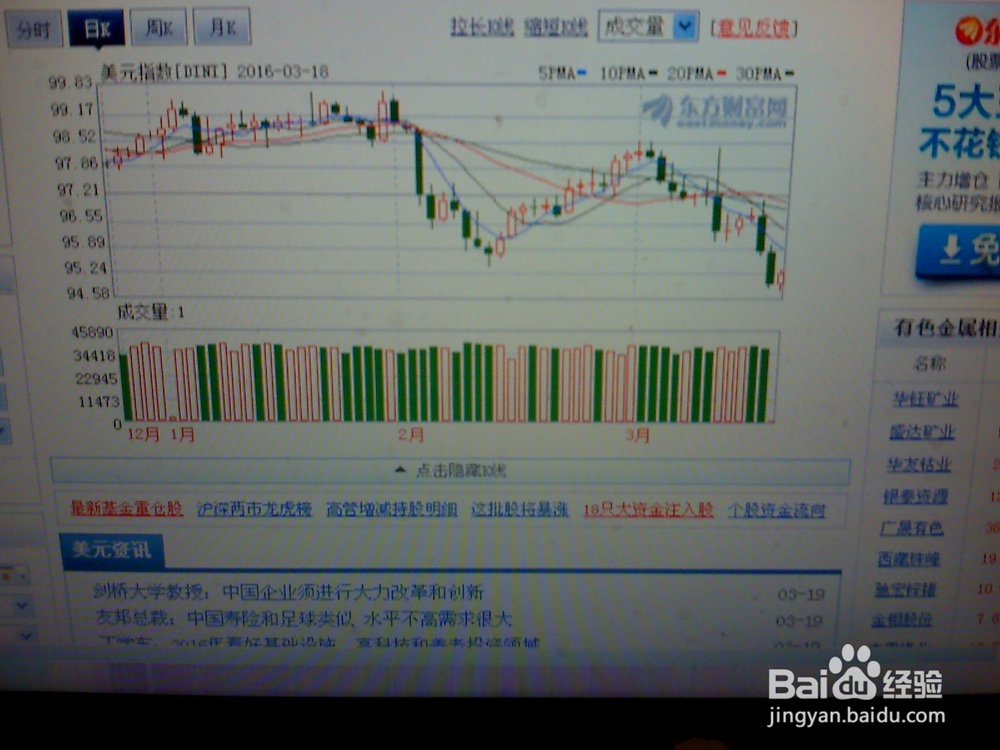Collapse the chart via 点击隐藏K线 bar

[x=450, y=471]
